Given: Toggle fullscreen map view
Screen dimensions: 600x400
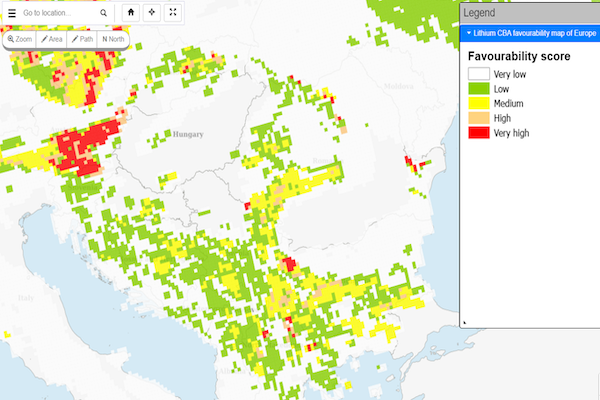Looking at the screenshot, I should pyautogui.click(x=173, y=13).
